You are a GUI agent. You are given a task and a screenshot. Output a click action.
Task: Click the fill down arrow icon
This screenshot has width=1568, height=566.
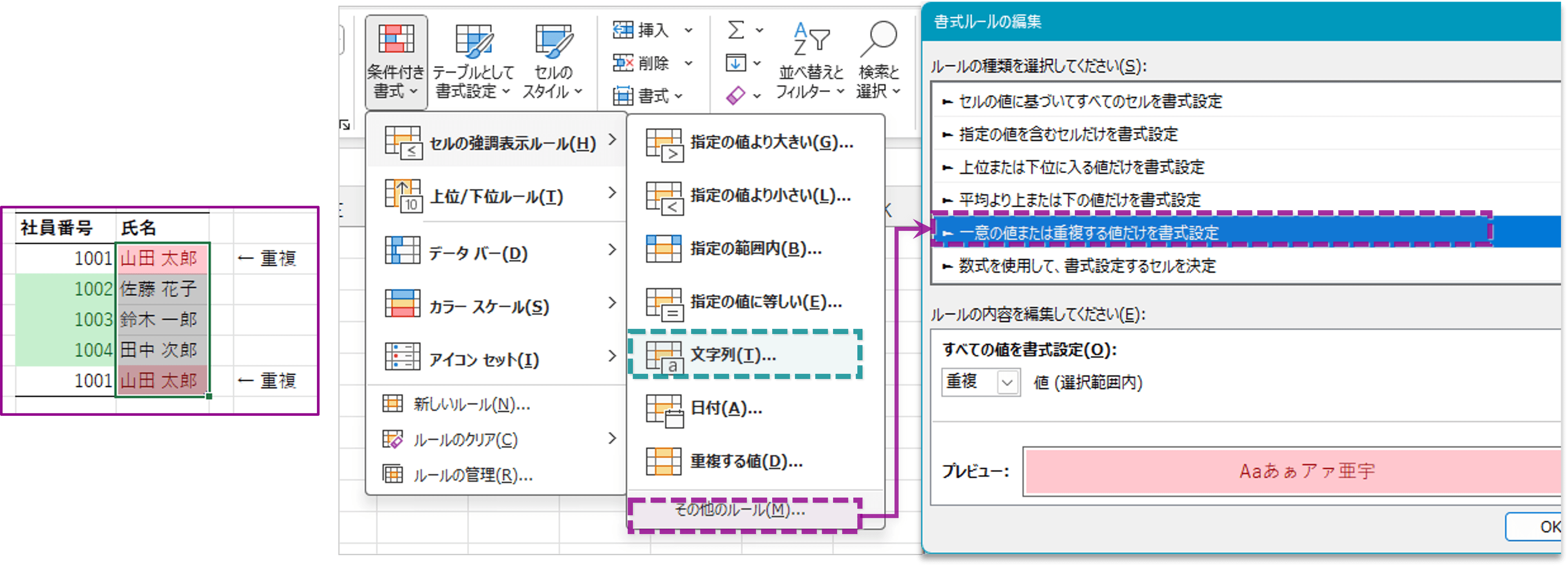(736, 63)
